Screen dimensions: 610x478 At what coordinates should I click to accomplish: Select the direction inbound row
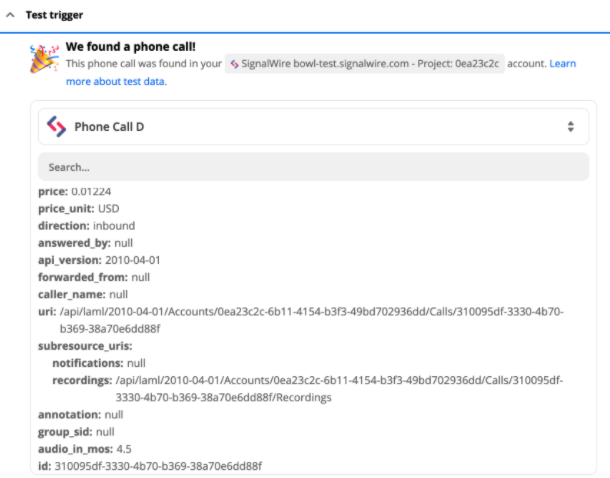pyautogui.click(x=86, y=225)
